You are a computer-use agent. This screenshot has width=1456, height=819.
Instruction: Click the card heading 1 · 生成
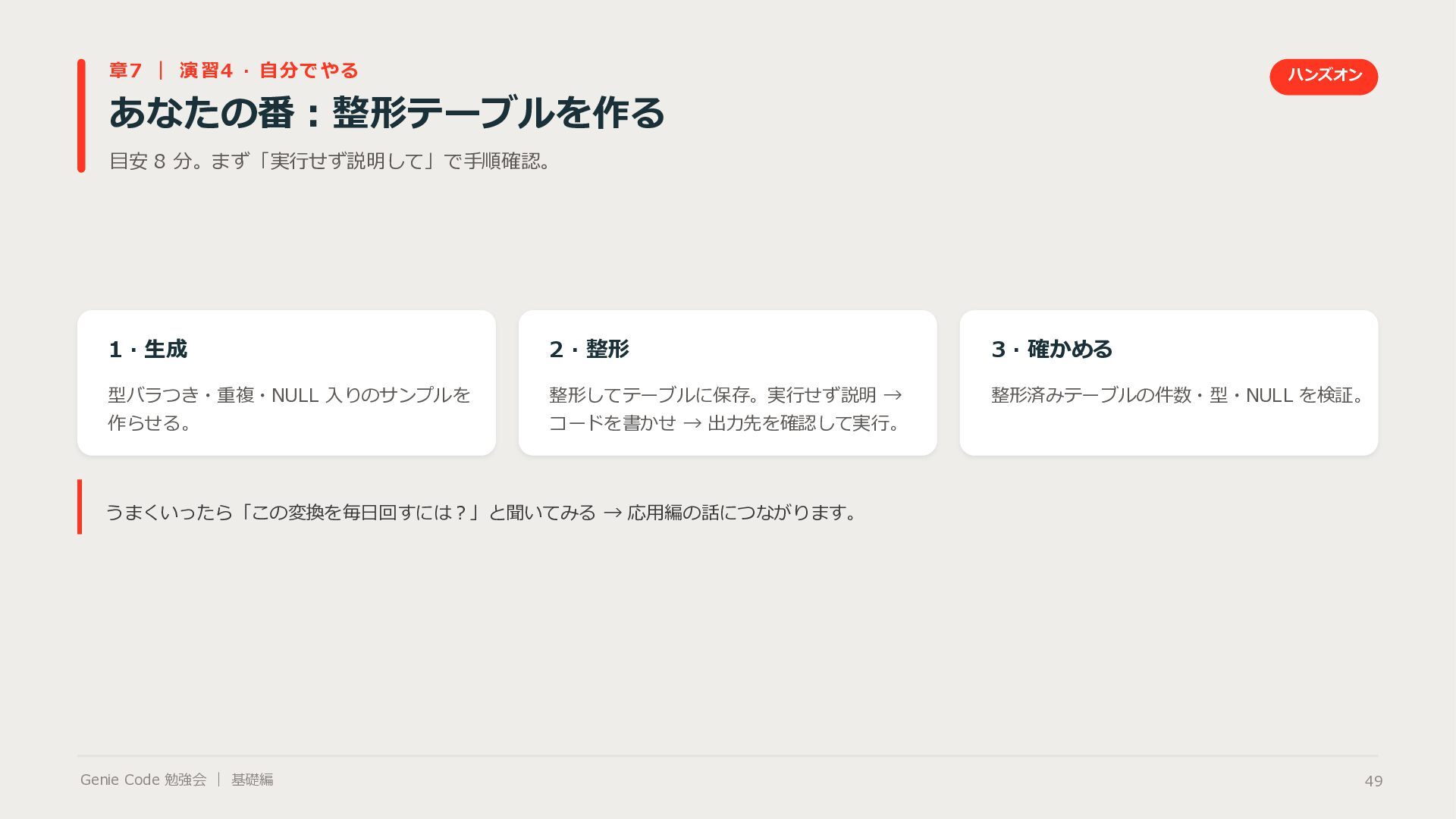pyautogui.click(x=148, y=349)
